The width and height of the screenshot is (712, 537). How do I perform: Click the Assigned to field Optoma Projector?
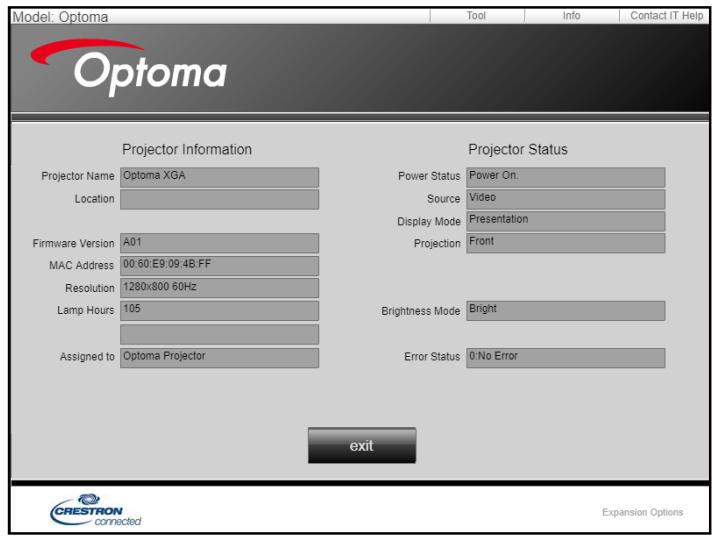pyautogui.click(x=219, y=358)
